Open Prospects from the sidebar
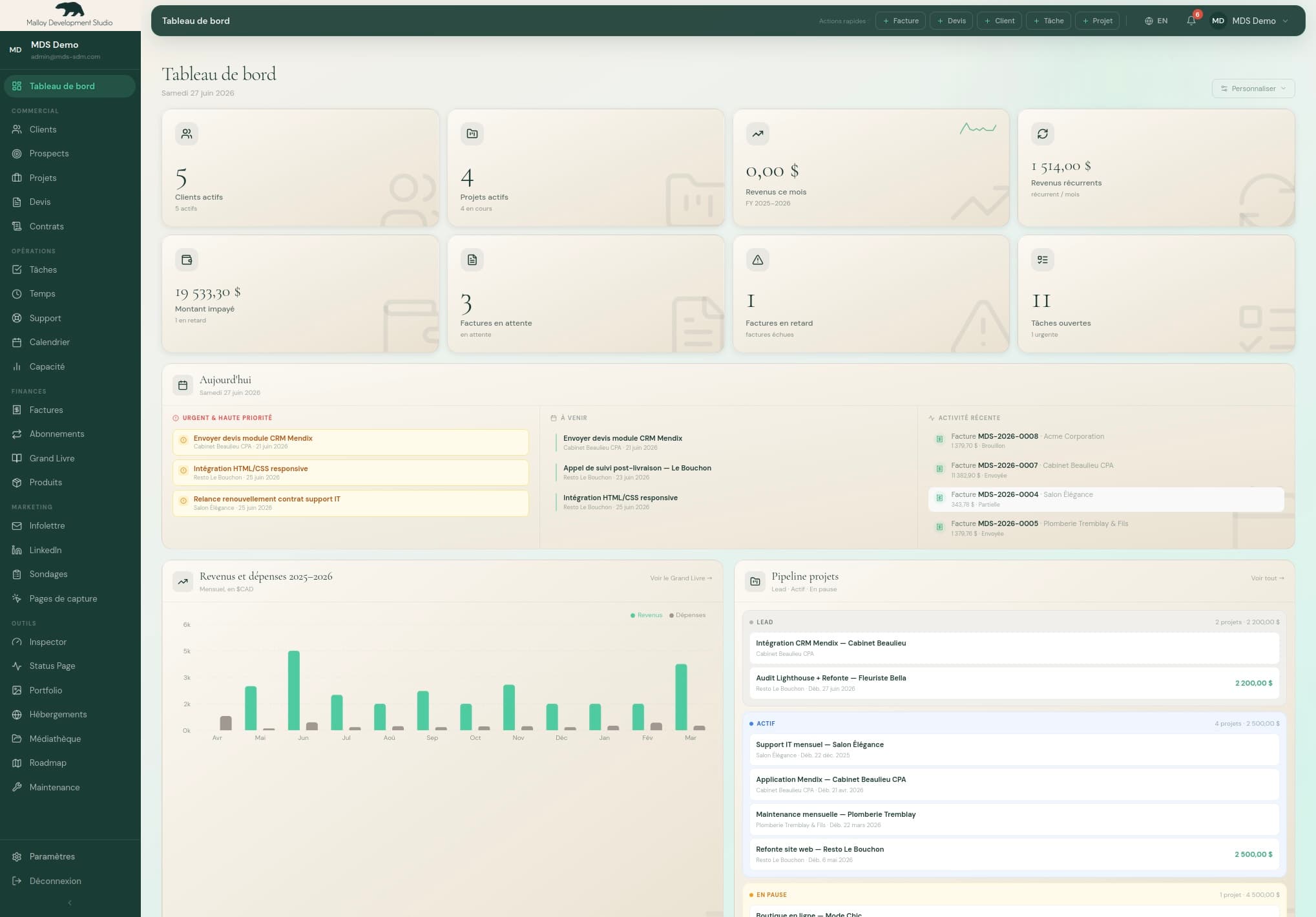This screenshot has width=1316, height=917. point(70,153)
